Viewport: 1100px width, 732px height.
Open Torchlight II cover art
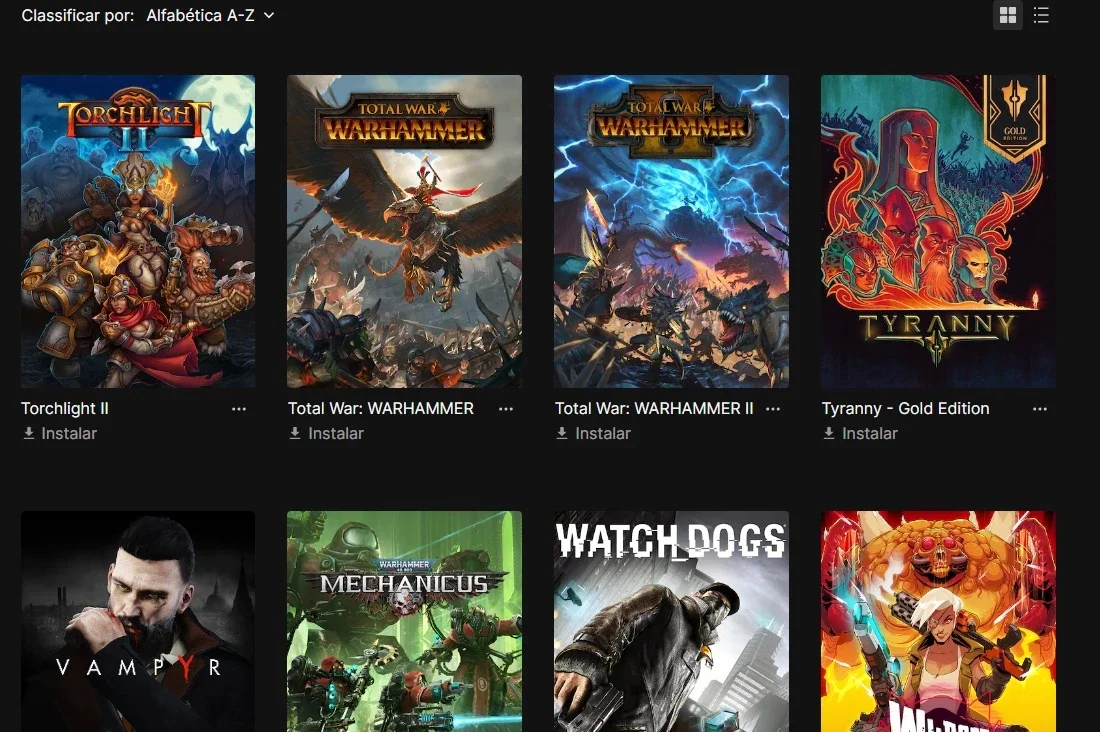138,232
